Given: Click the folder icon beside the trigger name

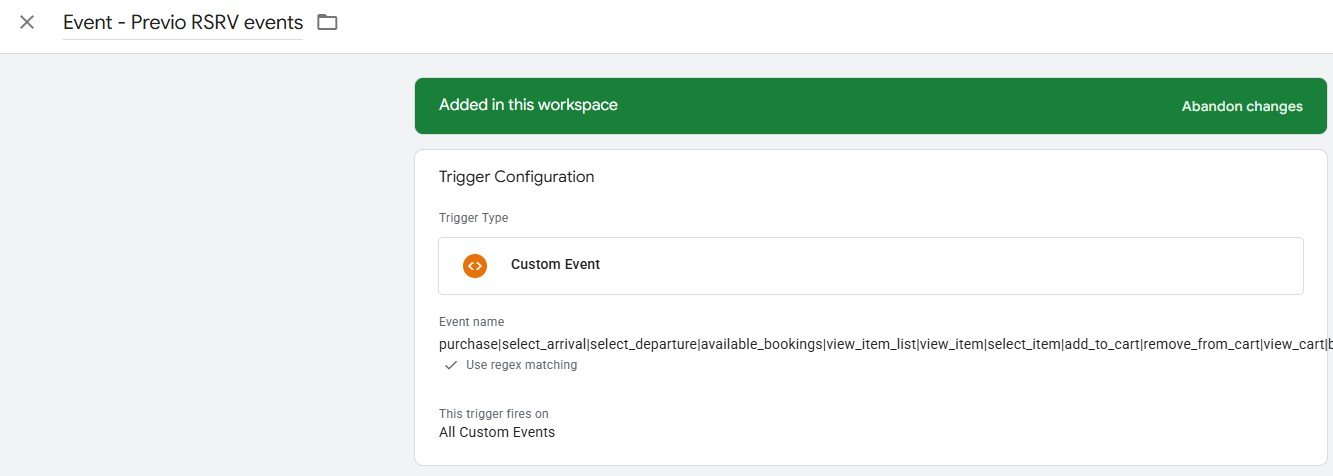Looking at the screenshot, I should pos(327,22).
